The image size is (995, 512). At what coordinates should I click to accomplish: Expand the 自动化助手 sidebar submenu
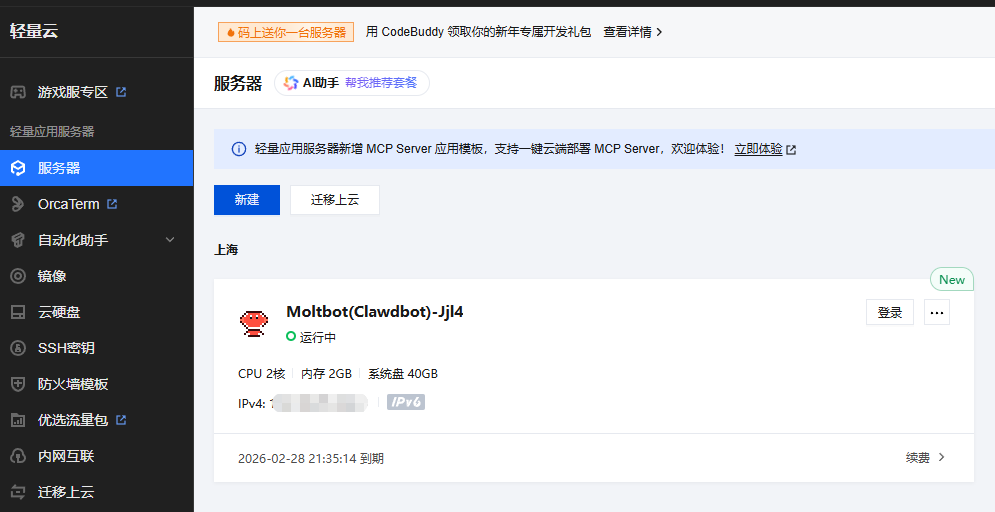[x=169, y=240]
